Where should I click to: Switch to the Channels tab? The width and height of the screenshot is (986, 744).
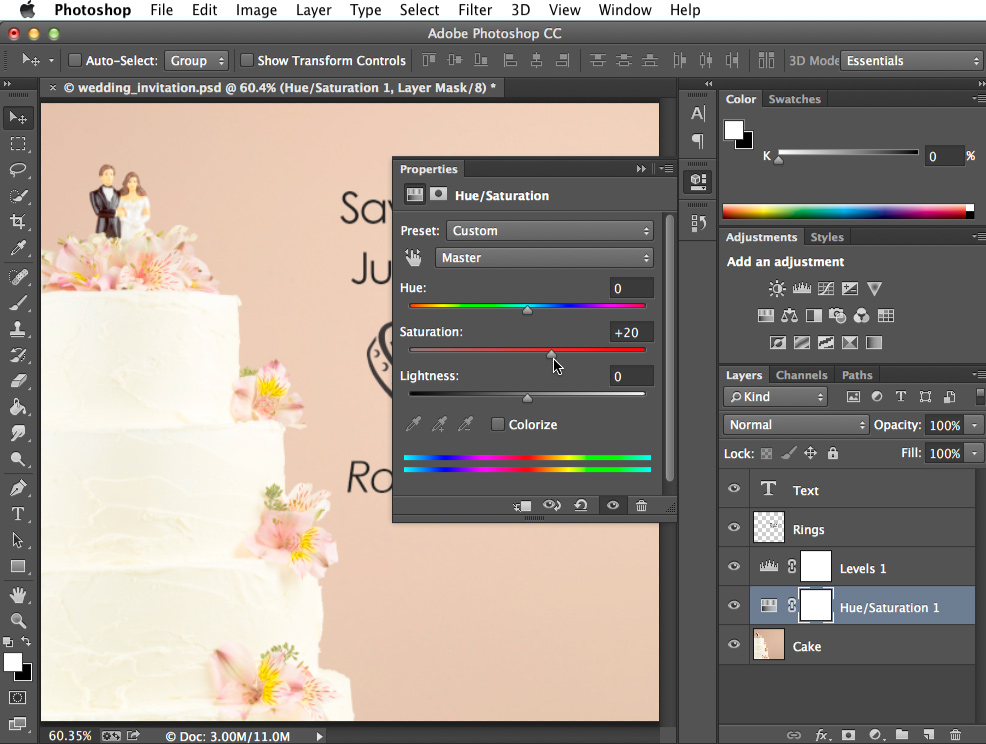(801, 375)
